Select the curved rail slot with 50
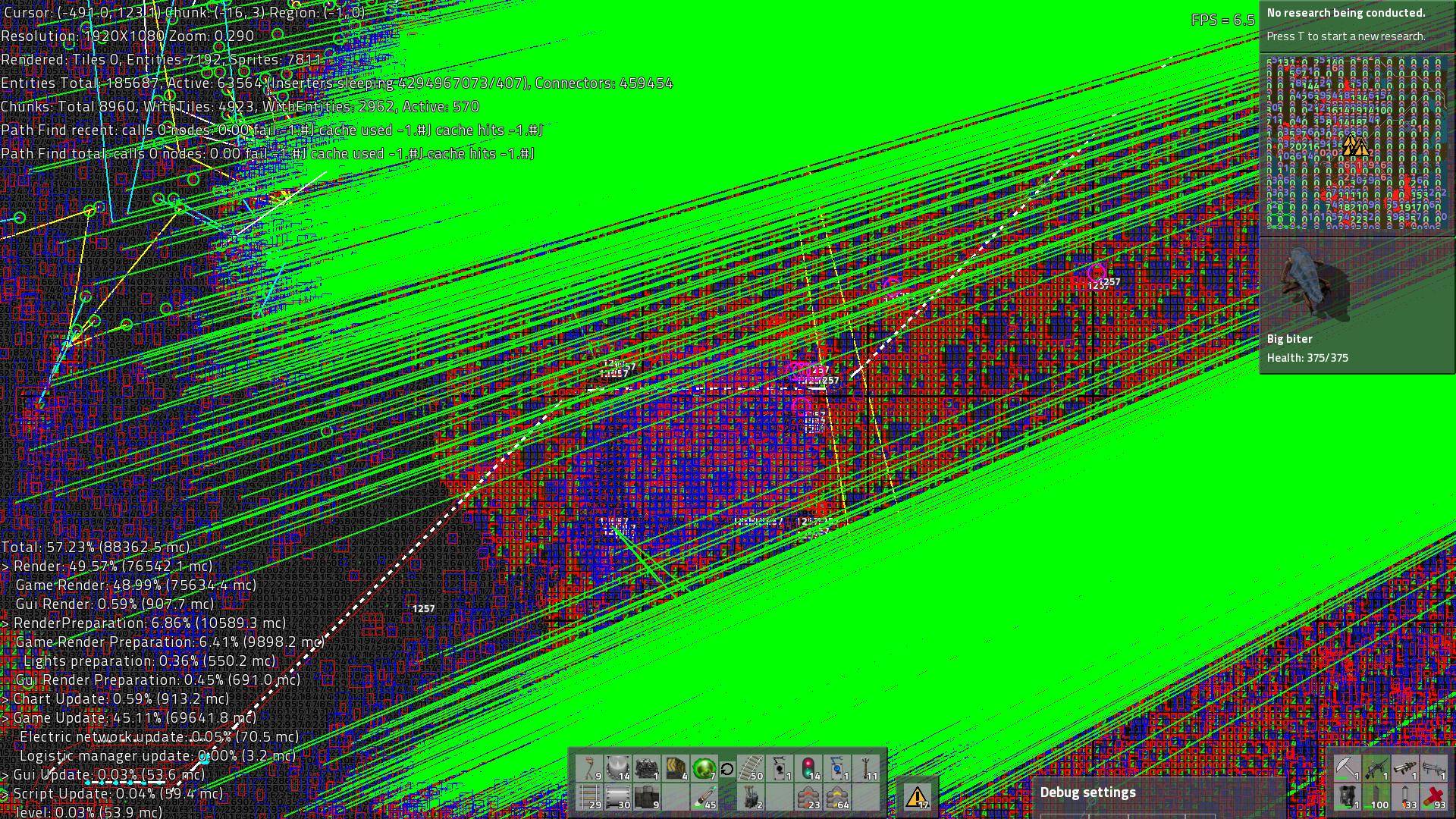Viewport: 1456px width, 819px height. tap(750, 768)
